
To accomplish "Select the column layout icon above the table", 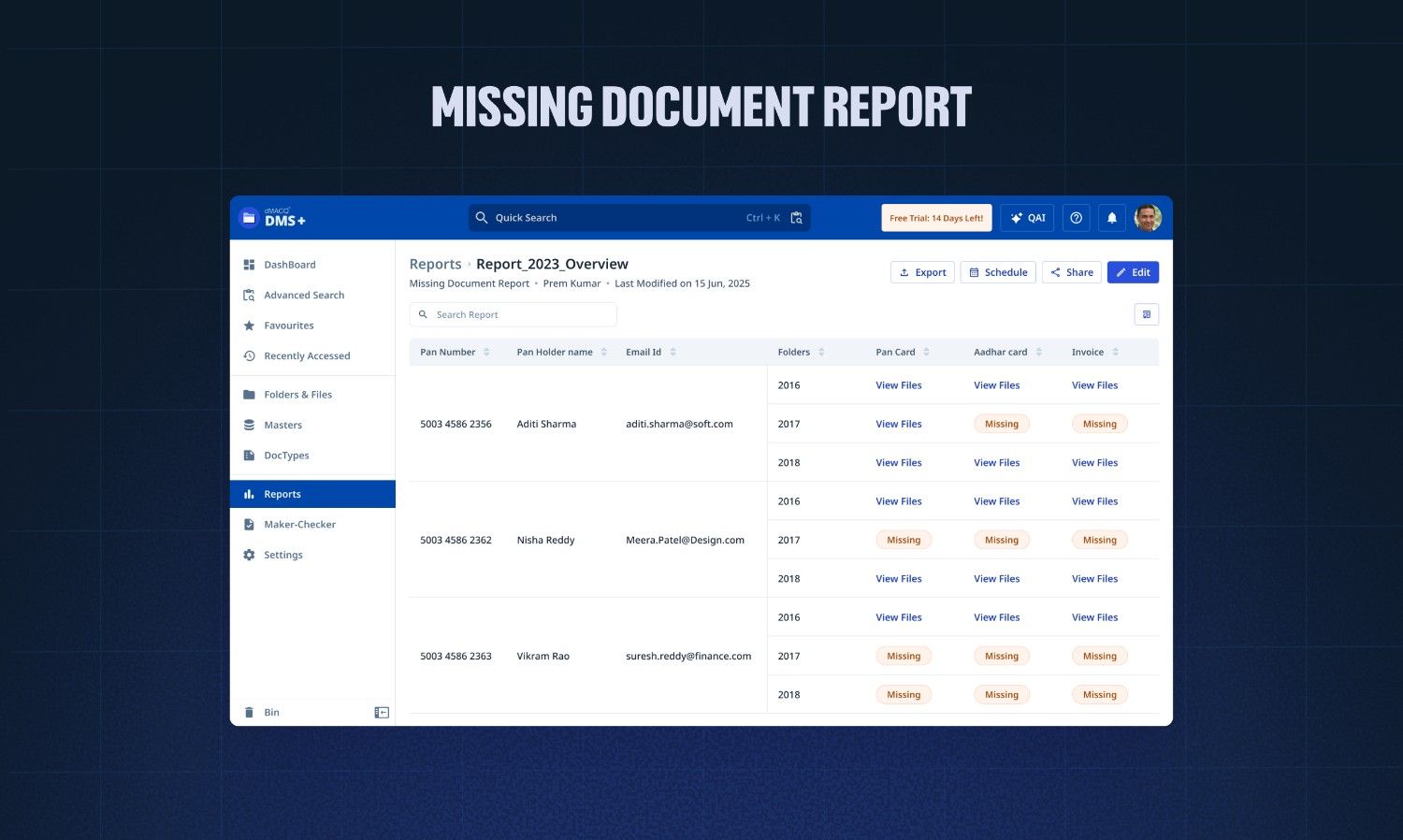I will pyautogui.click(x=1146, y=314).
